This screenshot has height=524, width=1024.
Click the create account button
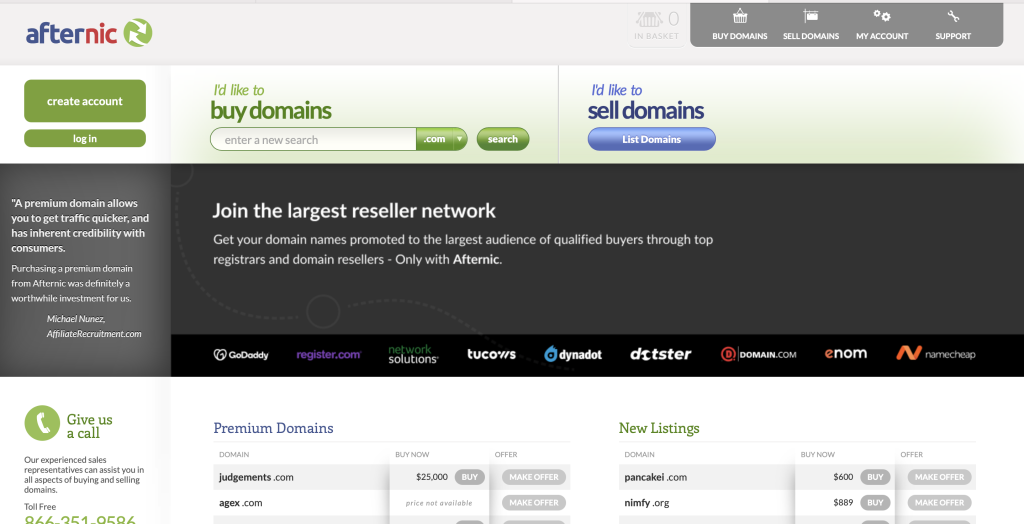(x=85, y=101)
